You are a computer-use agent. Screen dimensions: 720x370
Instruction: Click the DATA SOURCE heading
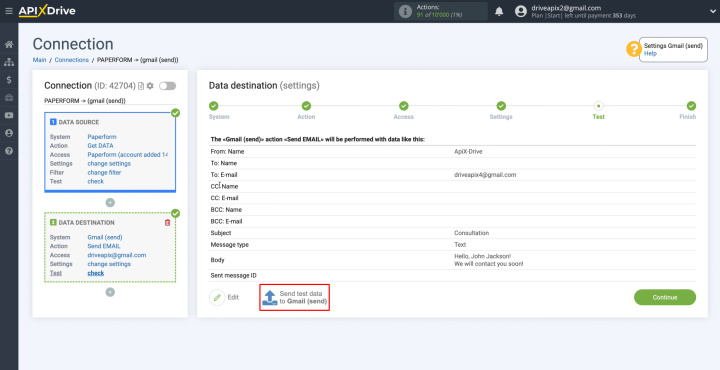point(79,122)
